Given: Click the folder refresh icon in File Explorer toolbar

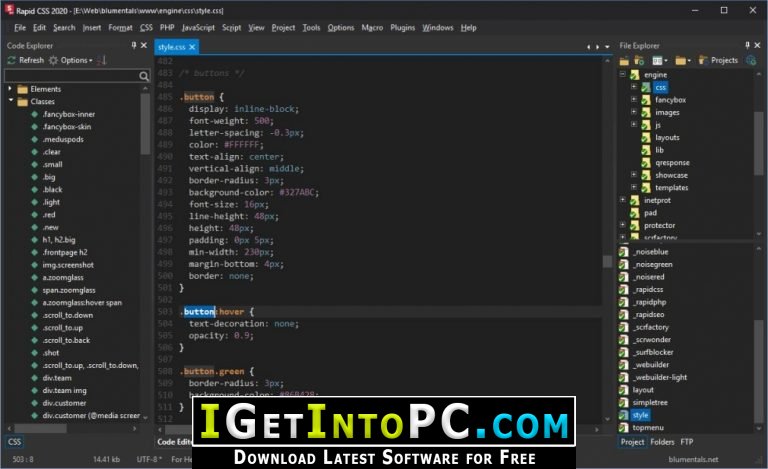Looking at the screenshot, I should [639, 61].
